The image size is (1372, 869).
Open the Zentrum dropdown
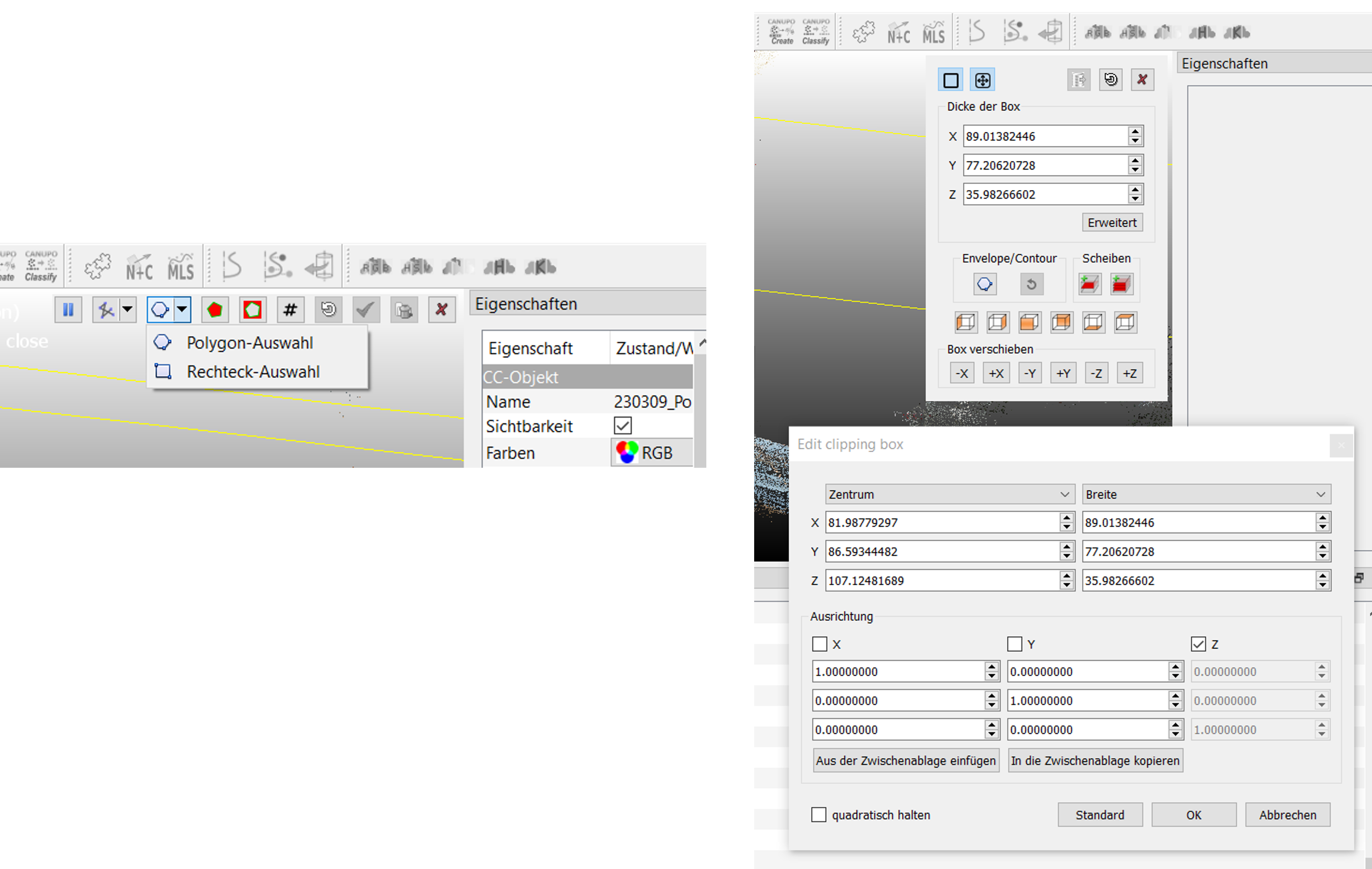tap(949, 494)
